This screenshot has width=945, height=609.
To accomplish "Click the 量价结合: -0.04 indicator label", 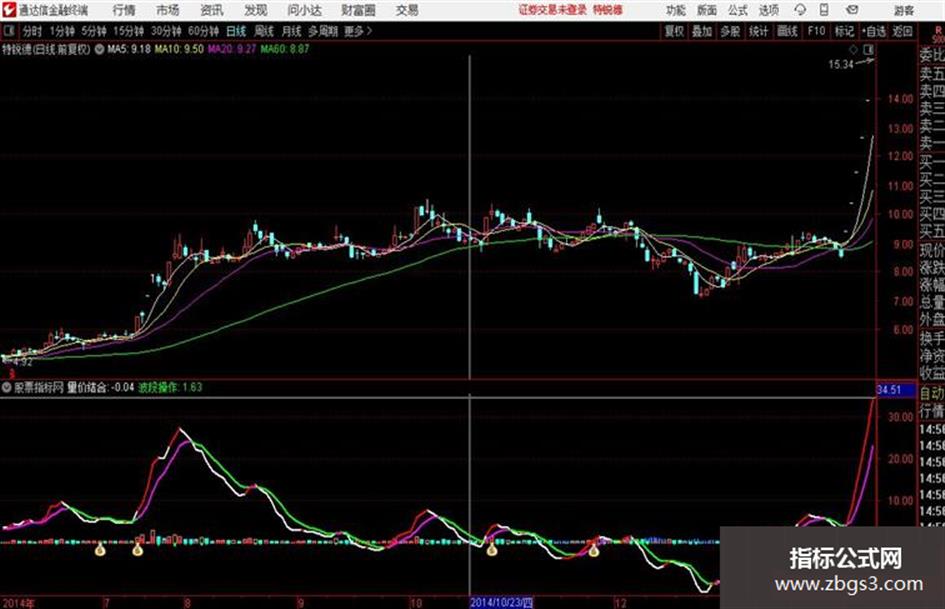I will 100,388.
